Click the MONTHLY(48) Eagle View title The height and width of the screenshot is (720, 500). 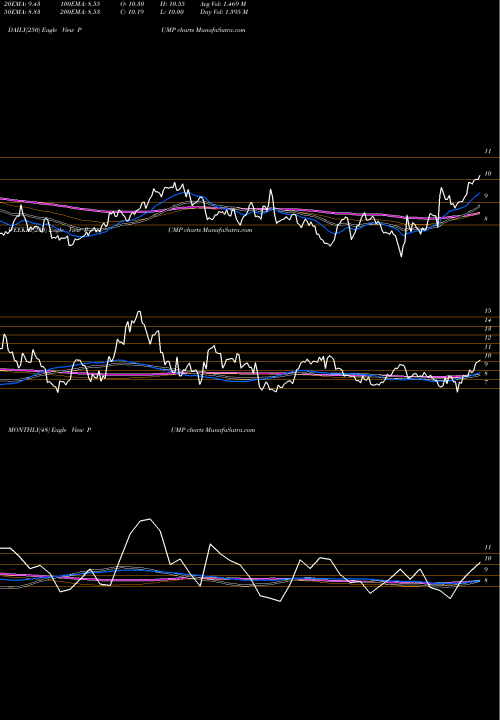(50, 430)
